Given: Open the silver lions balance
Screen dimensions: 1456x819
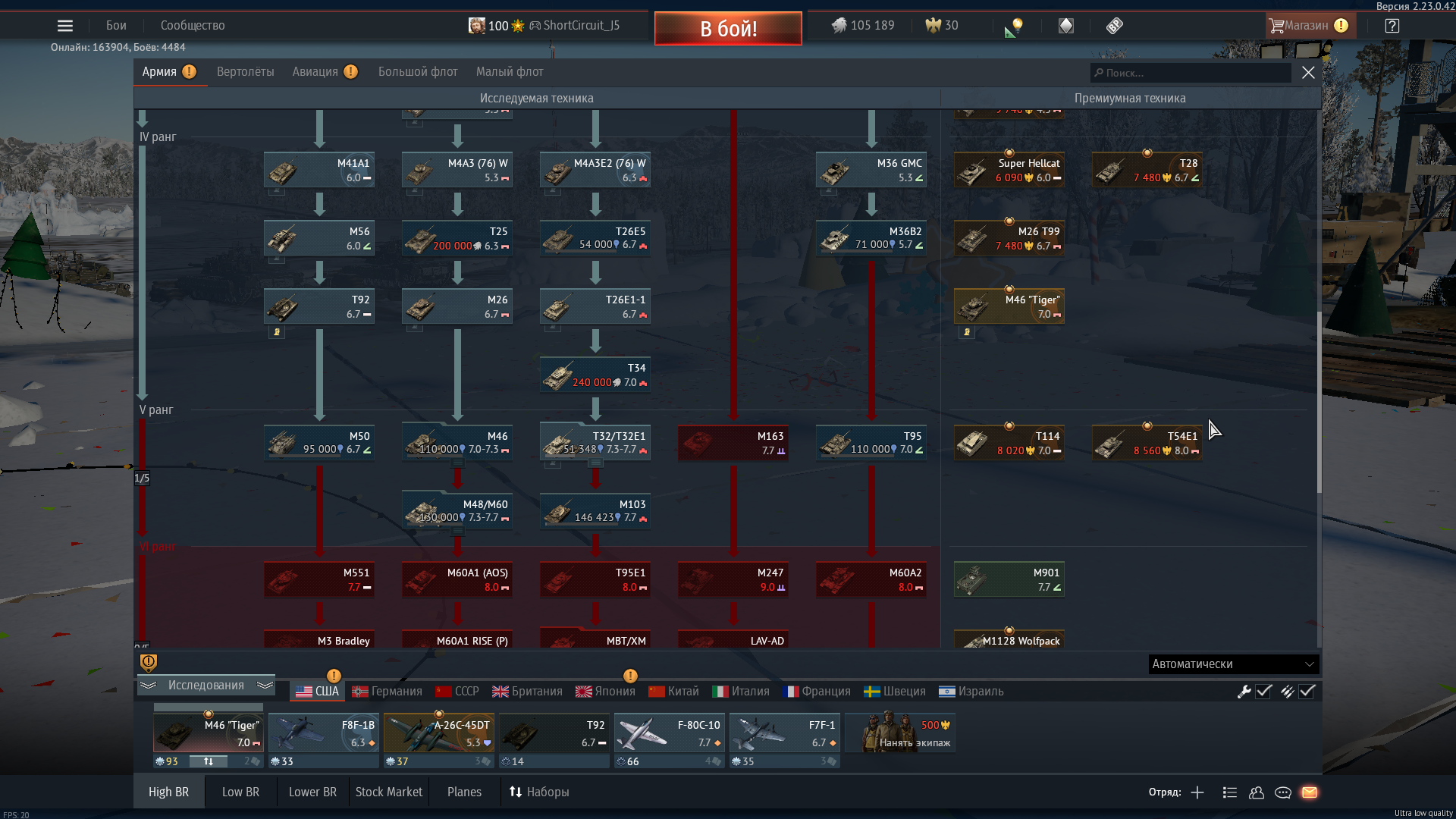Looking at the screenshot, I should (x=863, y=26).
